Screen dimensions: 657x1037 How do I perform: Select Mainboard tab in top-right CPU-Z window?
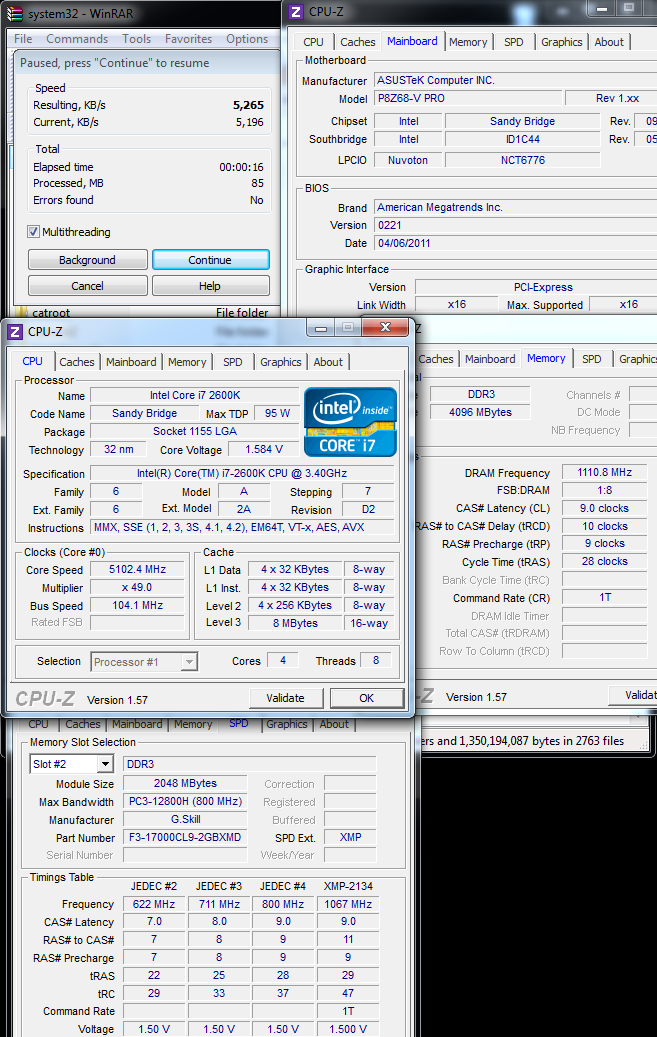pyautogui.click(x=412, y=41)
